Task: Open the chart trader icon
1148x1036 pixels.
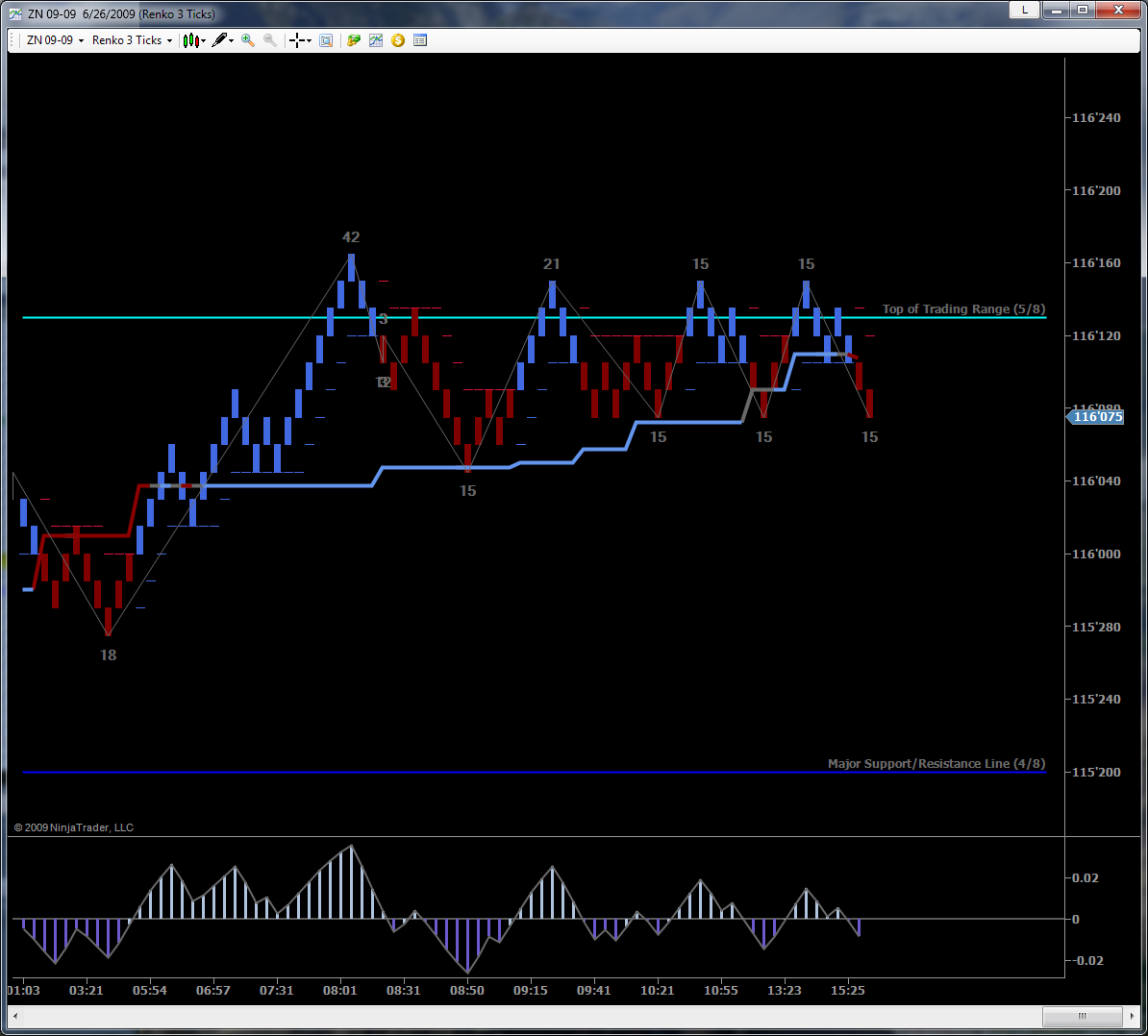Action: (354, 40)
